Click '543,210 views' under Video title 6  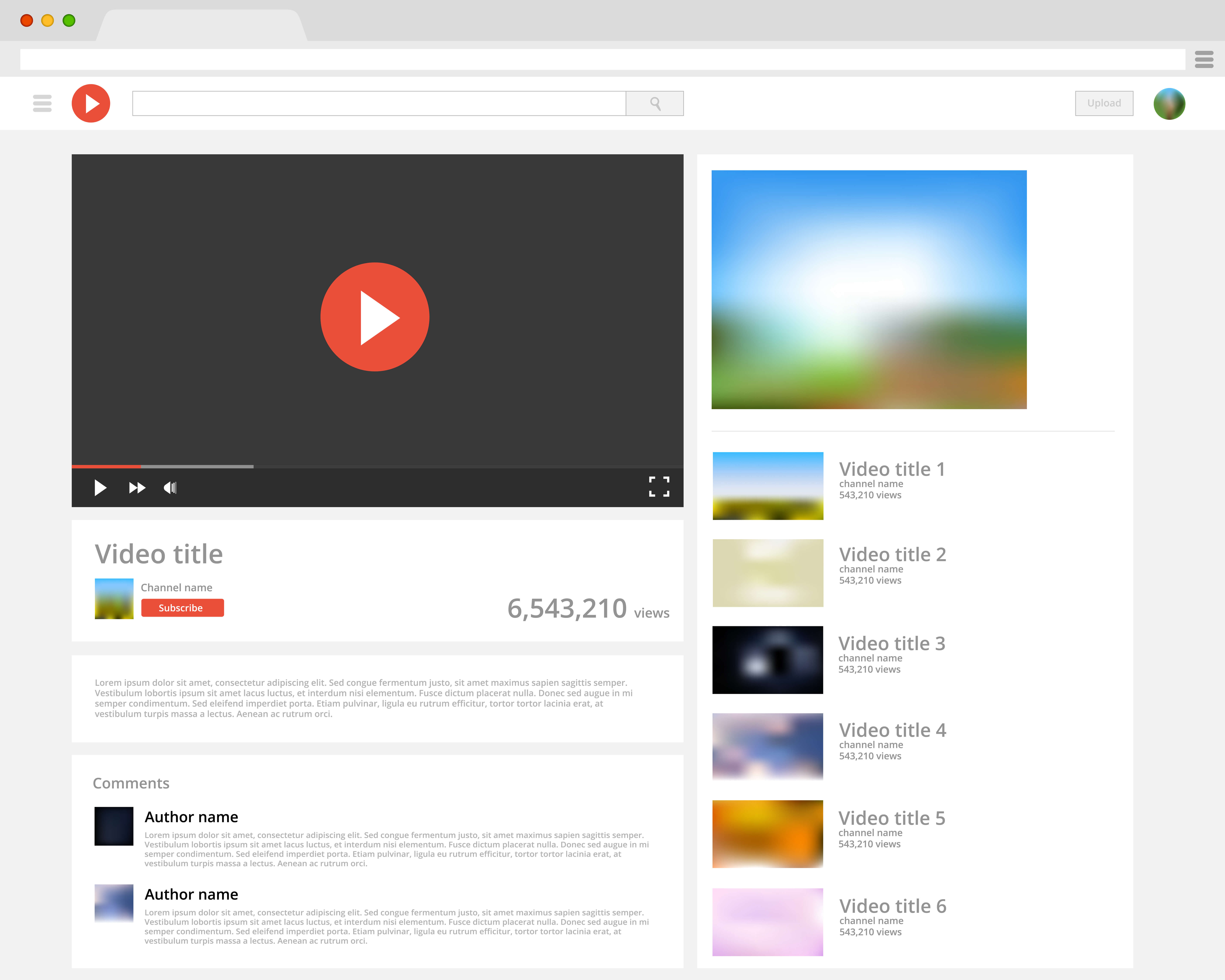click(870, 932)
